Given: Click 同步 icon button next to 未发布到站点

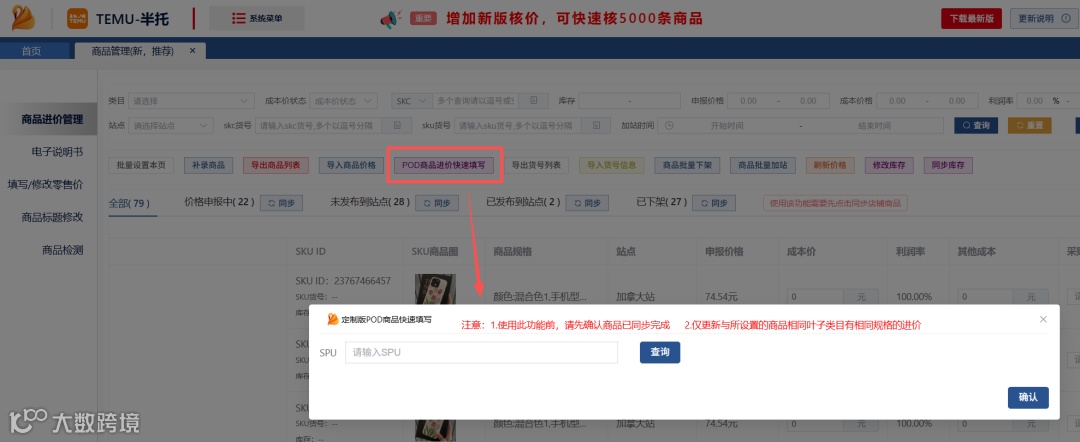Looking at the screenshot, I should (x=437, y=203).
